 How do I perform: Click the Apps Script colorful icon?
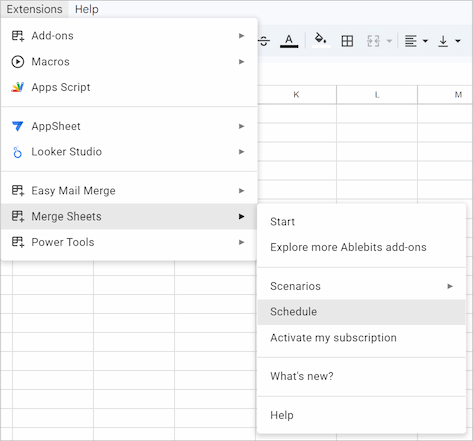(x=18, y=87)
